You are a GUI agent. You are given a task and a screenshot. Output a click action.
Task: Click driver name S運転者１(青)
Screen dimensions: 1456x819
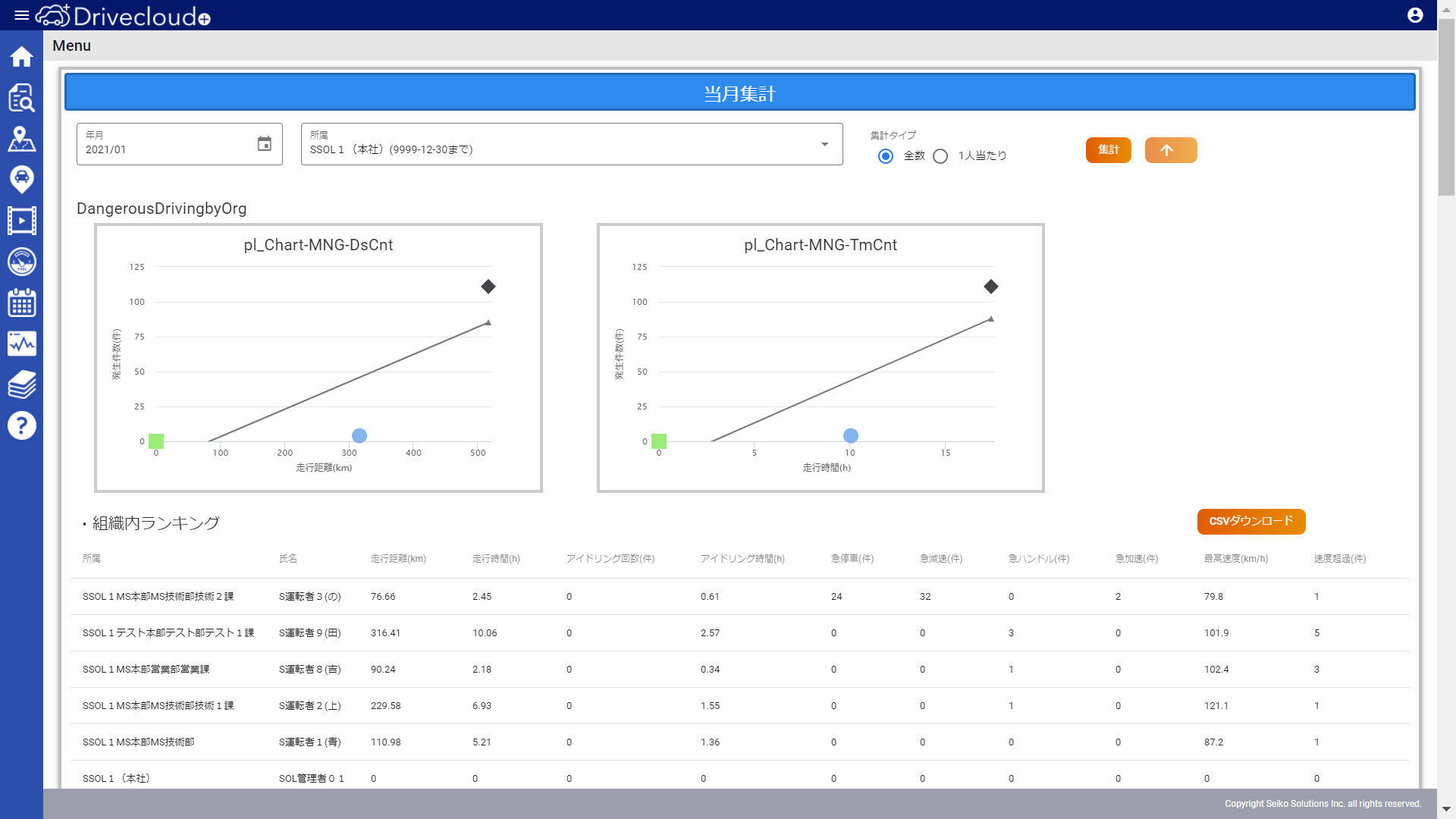point(310,742)
